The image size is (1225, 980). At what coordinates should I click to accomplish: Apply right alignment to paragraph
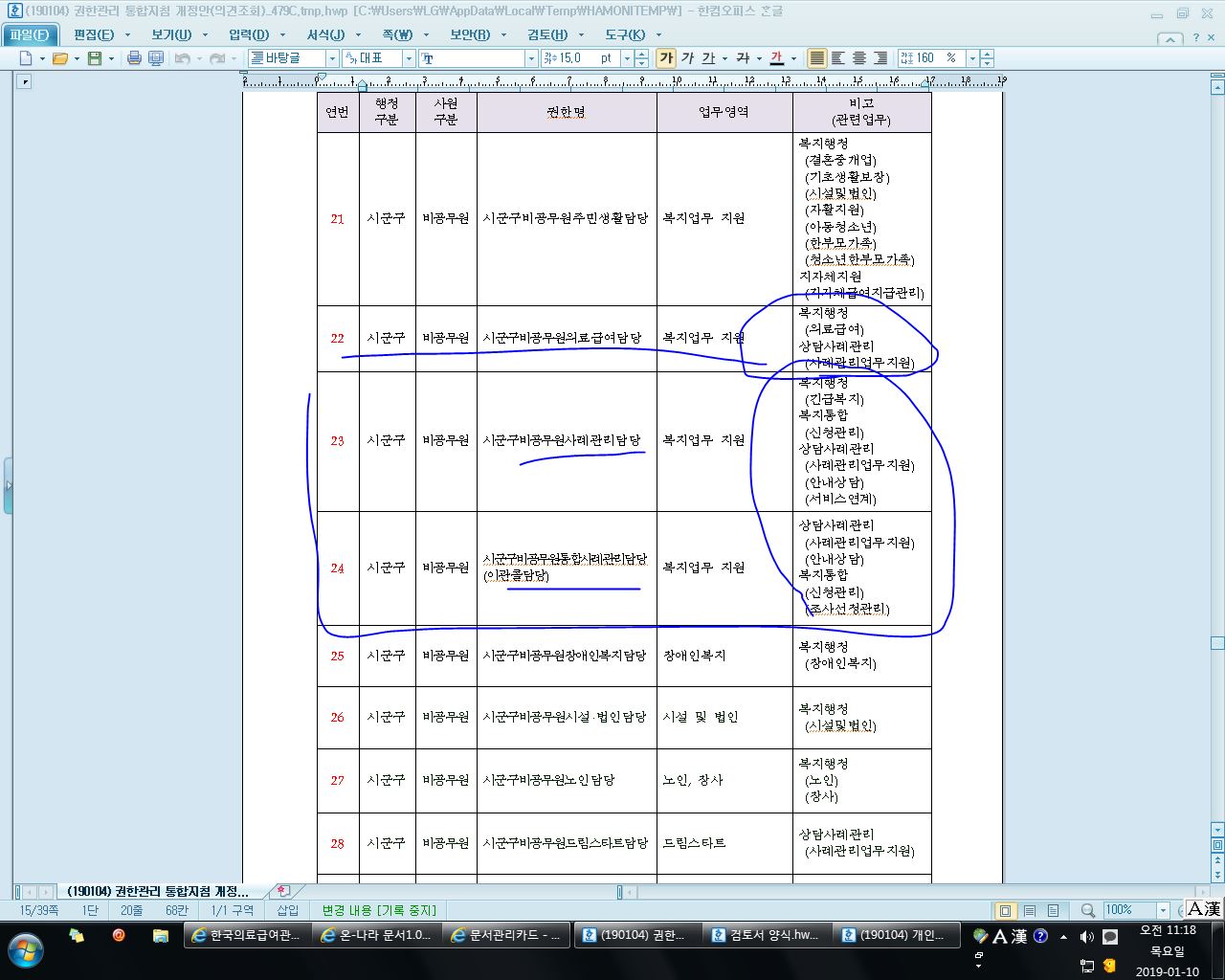click(x=880, y=58)
